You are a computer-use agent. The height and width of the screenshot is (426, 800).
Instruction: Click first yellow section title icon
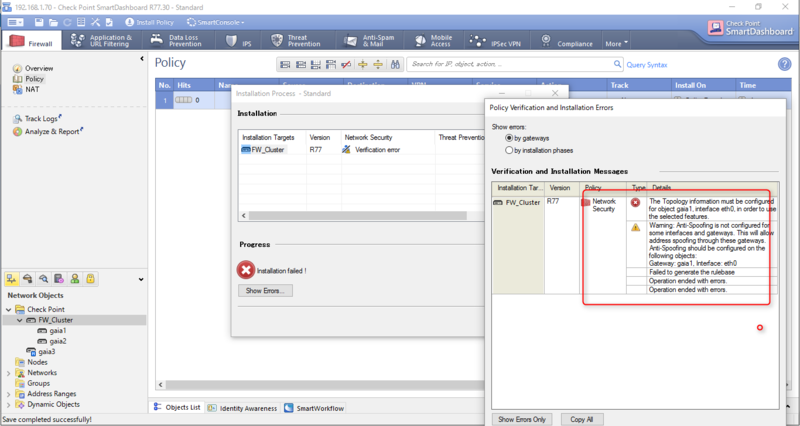point(363,64)
